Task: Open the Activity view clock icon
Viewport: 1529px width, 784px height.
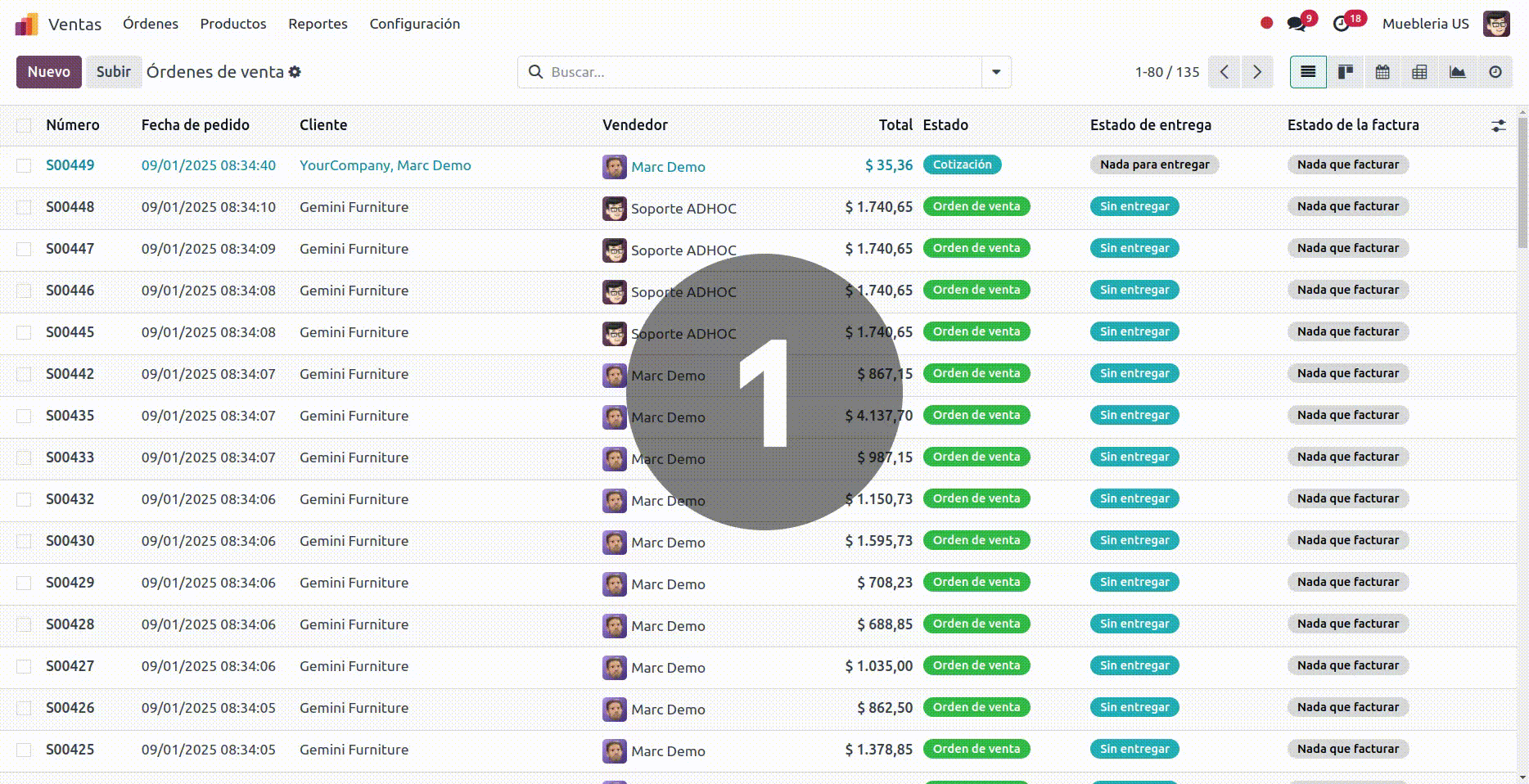Action: pyautogui.click(x=1495, y=72)
